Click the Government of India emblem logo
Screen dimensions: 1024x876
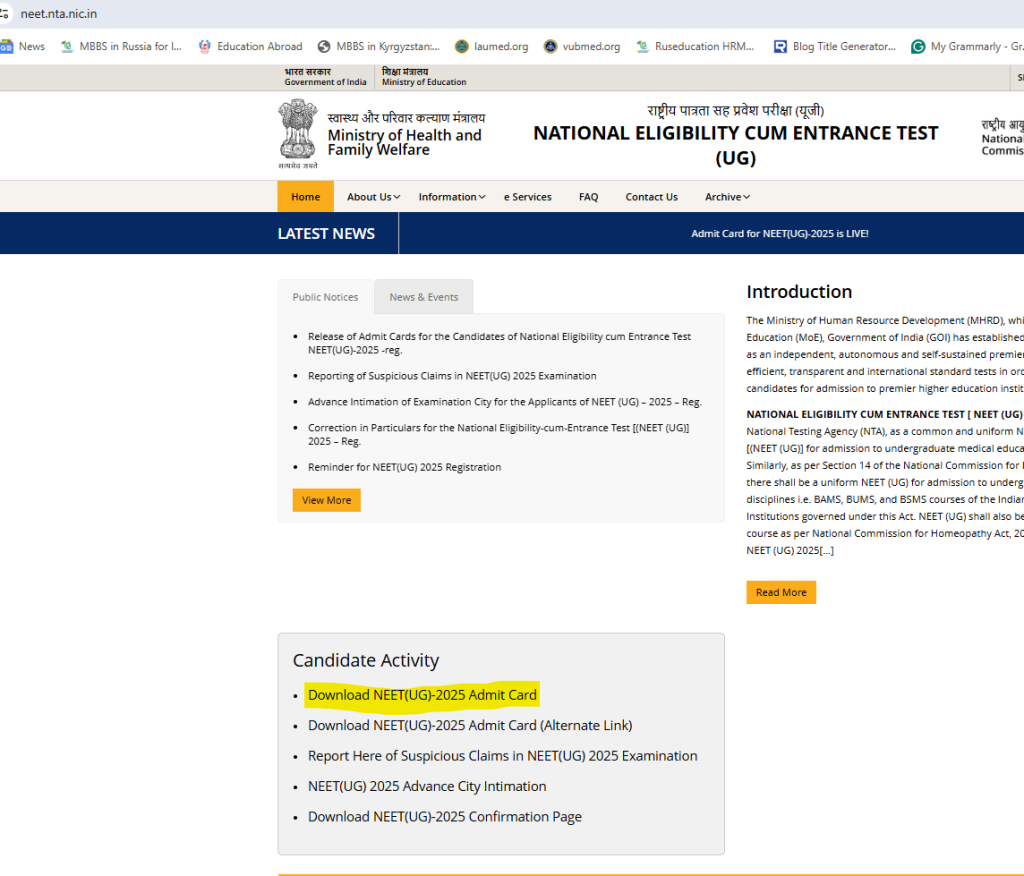coord(298,134)
